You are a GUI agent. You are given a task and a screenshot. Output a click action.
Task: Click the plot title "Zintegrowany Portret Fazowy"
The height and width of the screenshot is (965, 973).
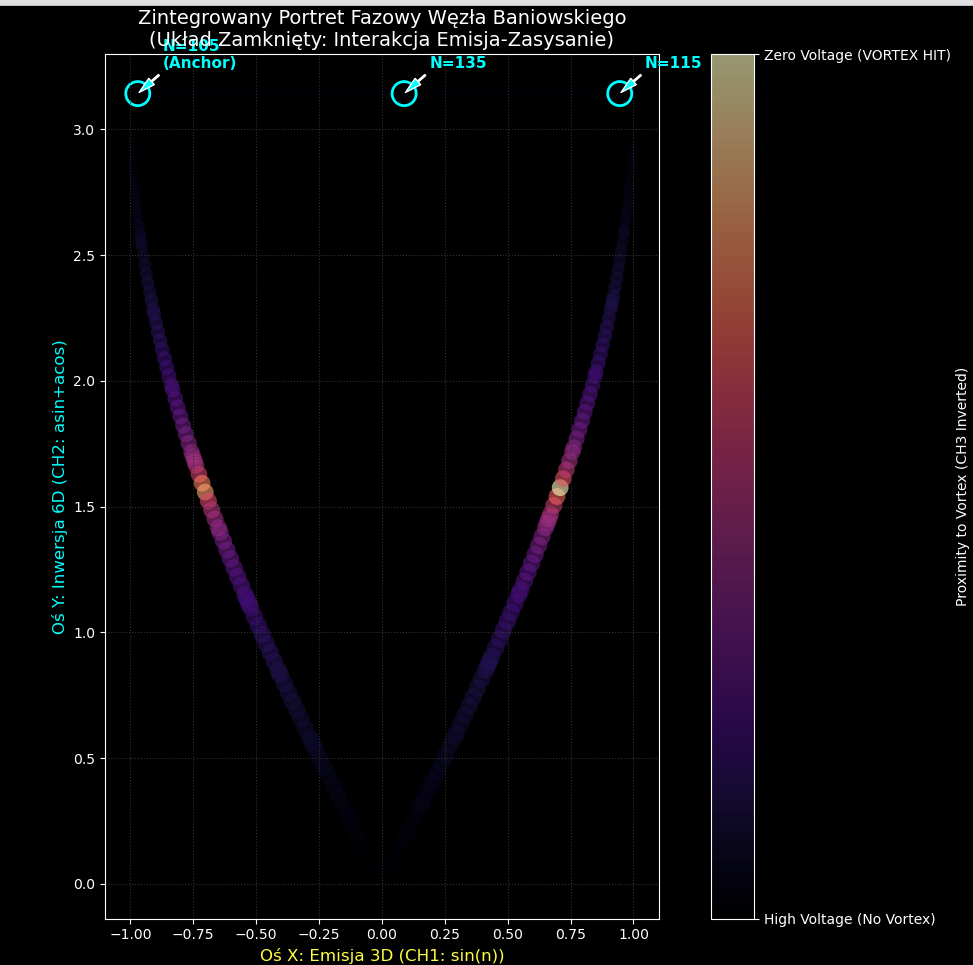(382, 18)
